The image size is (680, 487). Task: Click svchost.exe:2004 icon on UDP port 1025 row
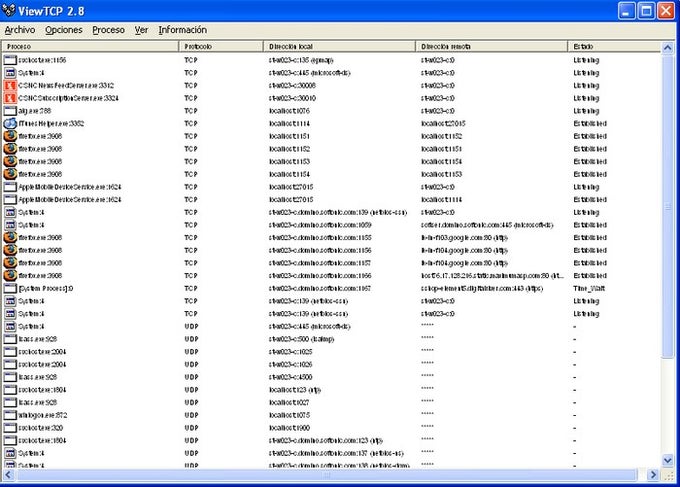point(10,352)
